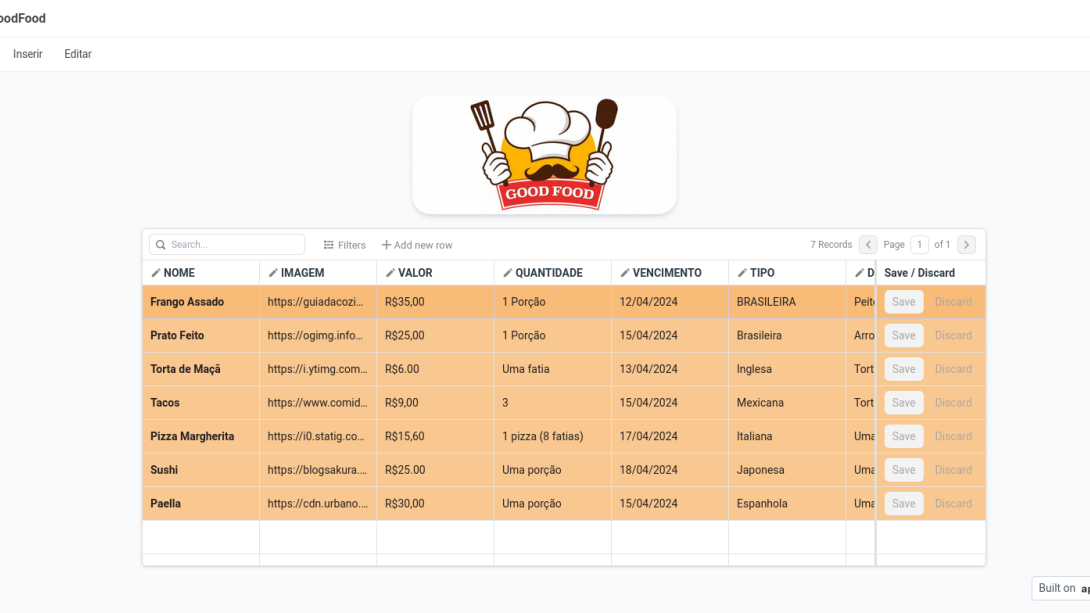Select the Paella name cell
Image resolution: width=1090 pixels, height=613 pixels.
coord(201,503)
